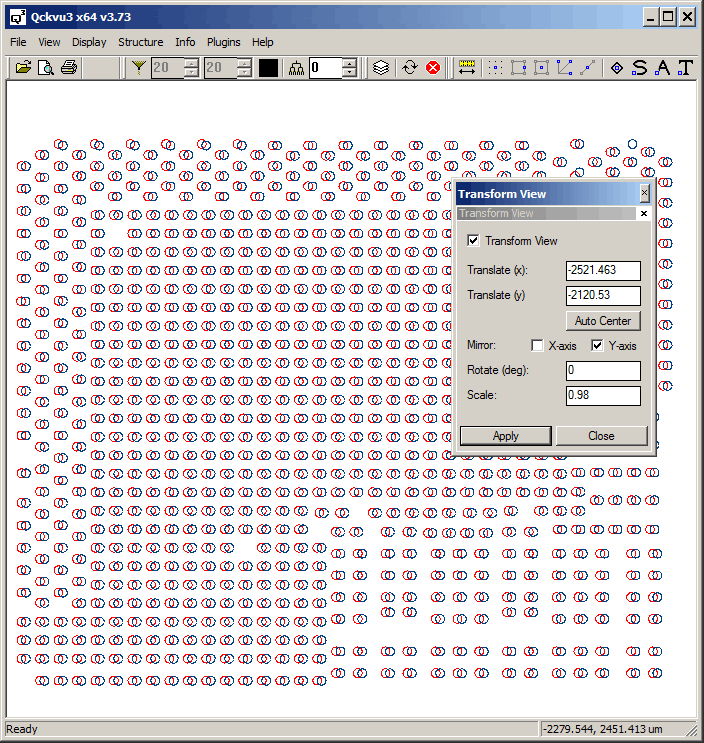This screenshot has width=704, height=743.
Task: Click the T toolbar icon
Action: coord(685,68)
